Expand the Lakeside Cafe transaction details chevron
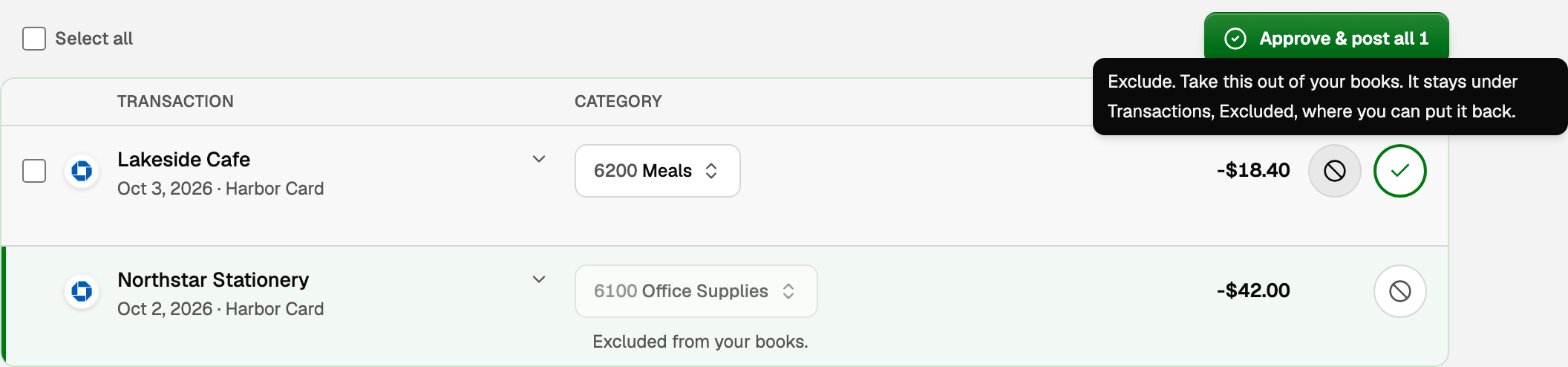 click(539, 159)
